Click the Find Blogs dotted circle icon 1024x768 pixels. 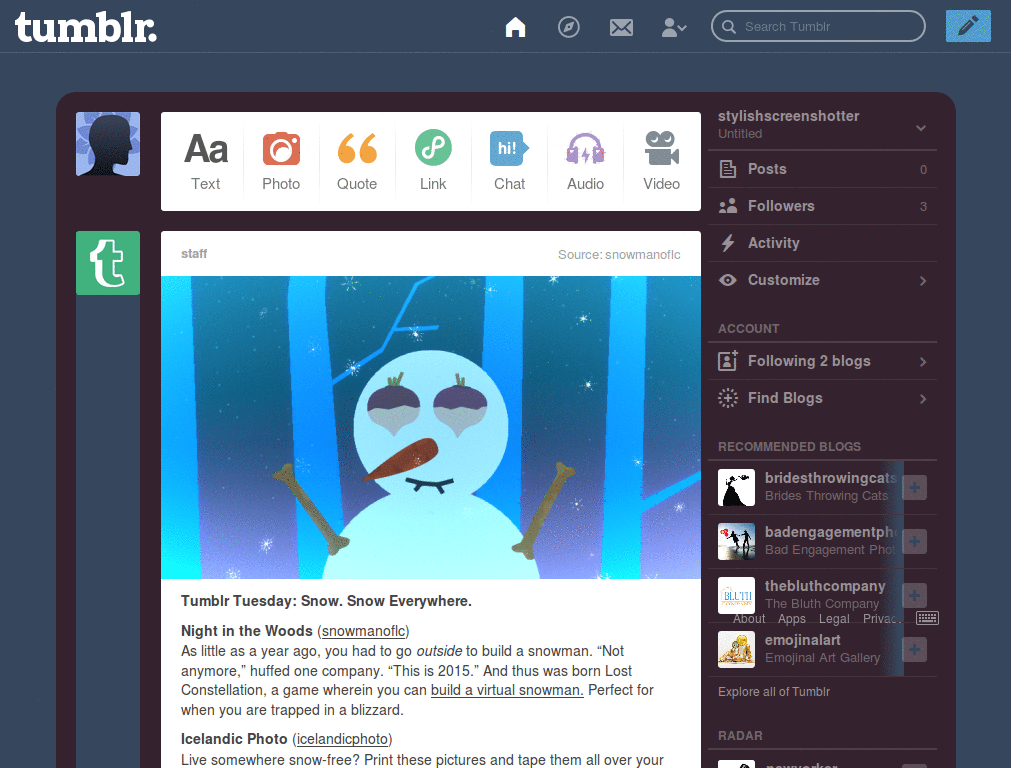[x=728, y=398]
